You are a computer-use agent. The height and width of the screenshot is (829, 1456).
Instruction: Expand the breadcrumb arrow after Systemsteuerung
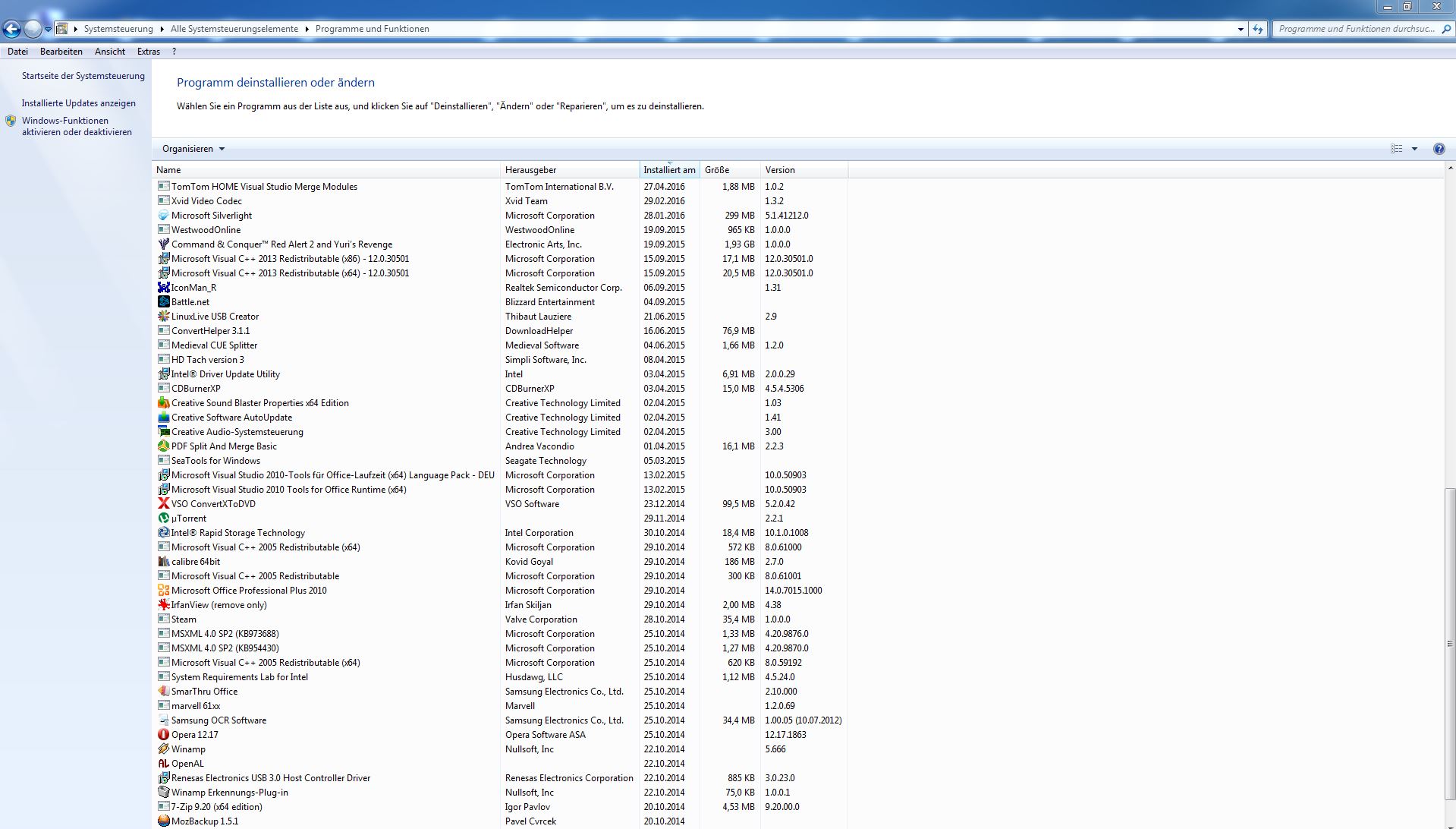[x=162, y=29]
